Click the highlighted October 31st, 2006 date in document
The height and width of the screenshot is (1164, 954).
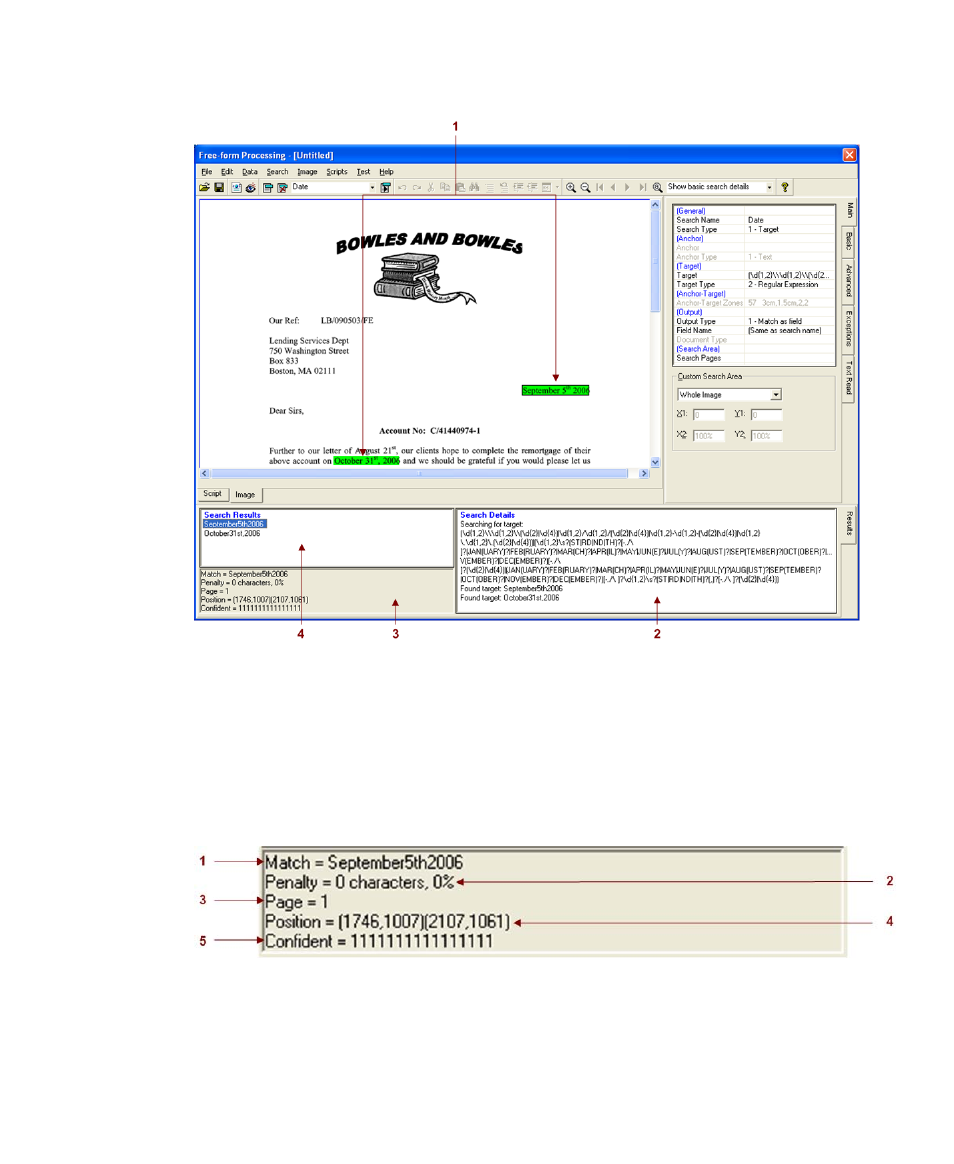367,461
